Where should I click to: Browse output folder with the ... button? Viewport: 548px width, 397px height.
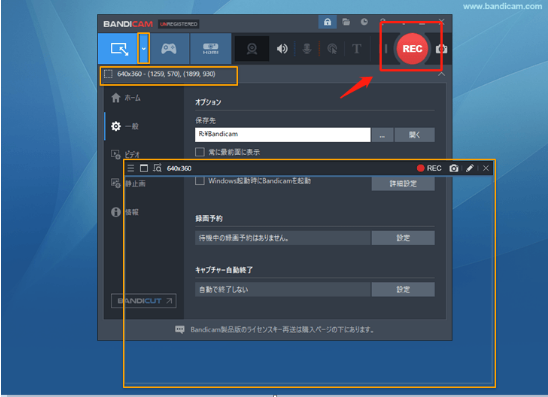click(x=382, y=135)
